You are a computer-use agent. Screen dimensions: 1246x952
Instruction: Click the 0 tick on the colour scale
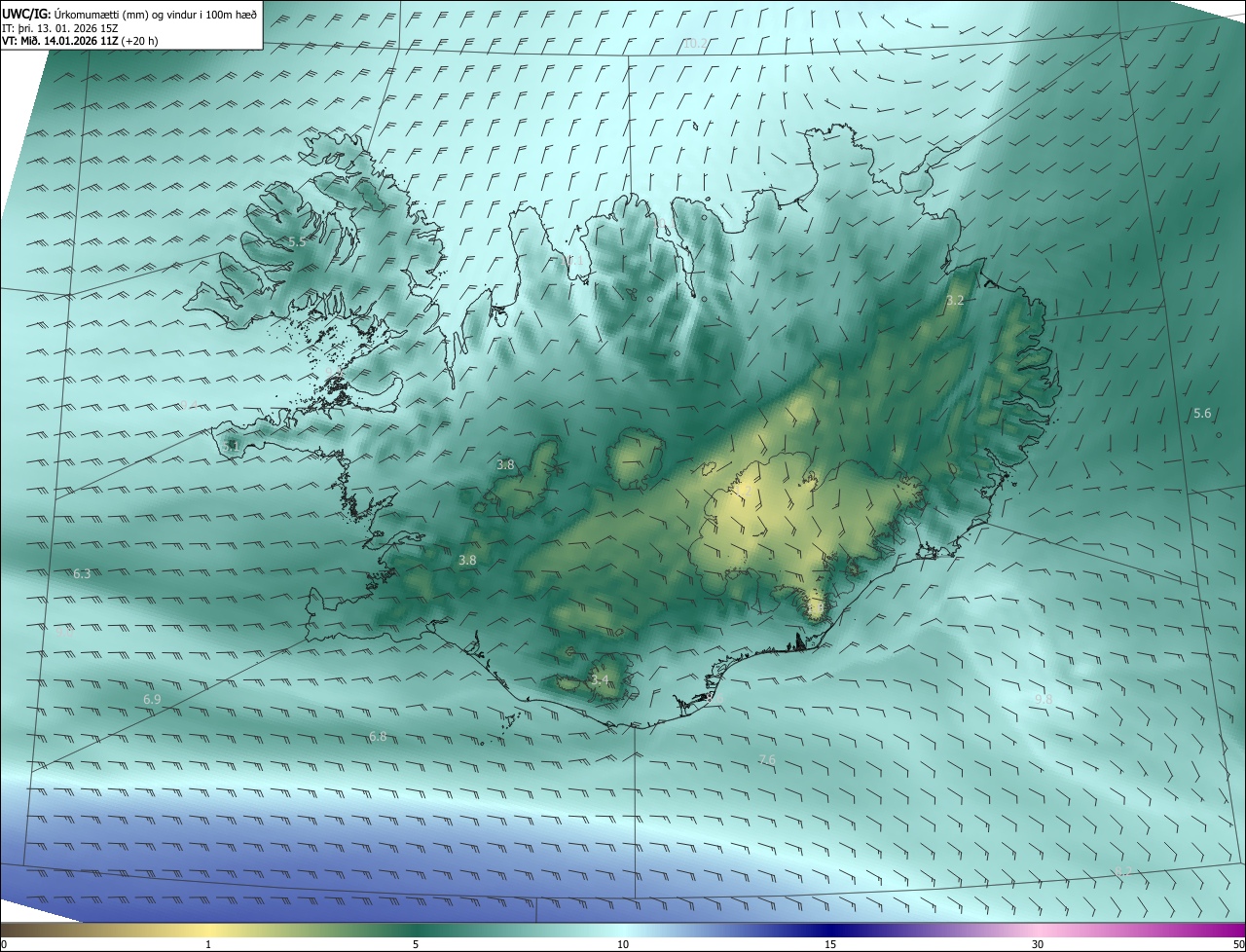(x=4, y=944)
